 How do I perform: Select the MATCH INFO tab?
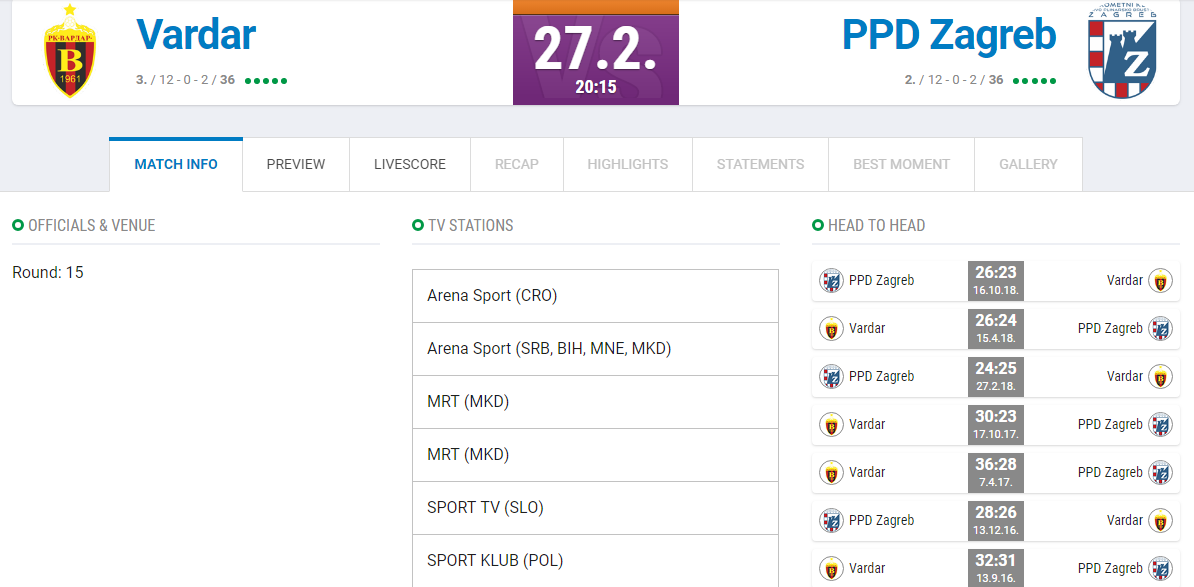[176, 164]
